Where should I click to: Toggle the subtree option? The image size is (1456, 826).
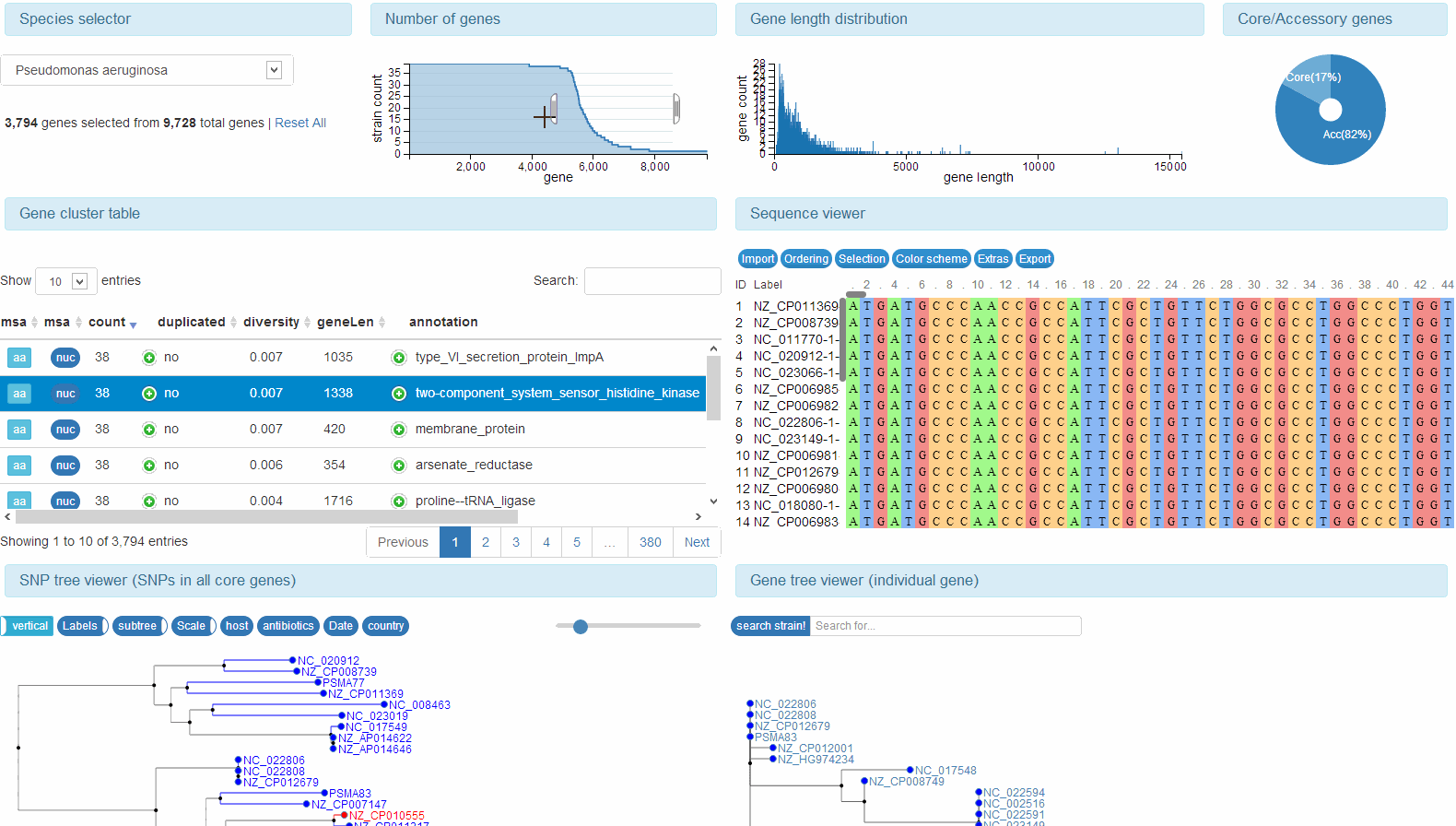(x=139, y=626)
